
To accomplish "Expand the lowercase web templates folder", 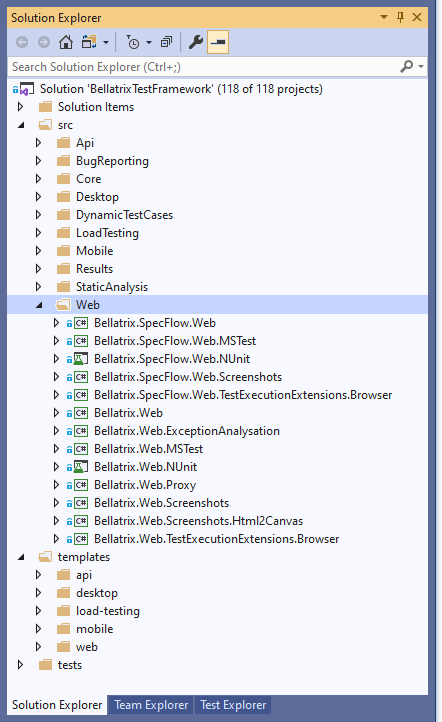I will tap(38, 647).
